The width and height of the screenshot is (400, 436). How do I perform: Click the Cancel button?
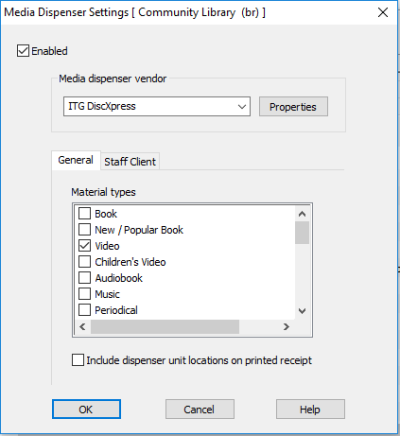coord(200,409)
